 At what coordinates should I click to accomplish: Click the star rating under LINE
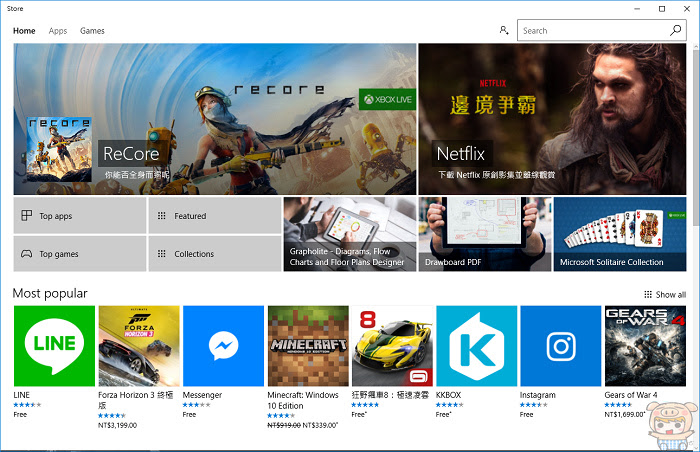coord(27,405)
